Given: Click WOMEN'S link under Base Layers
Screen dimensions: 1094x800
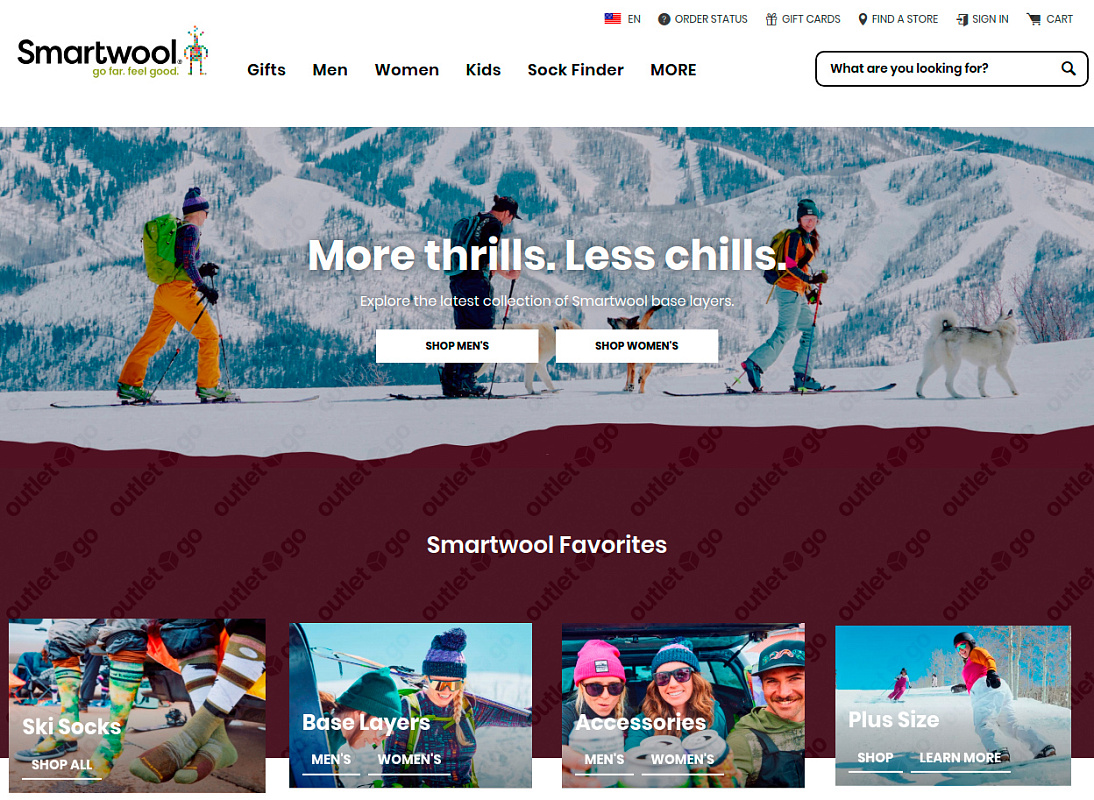Looking at the screenshot, I should tap(410, 759).
